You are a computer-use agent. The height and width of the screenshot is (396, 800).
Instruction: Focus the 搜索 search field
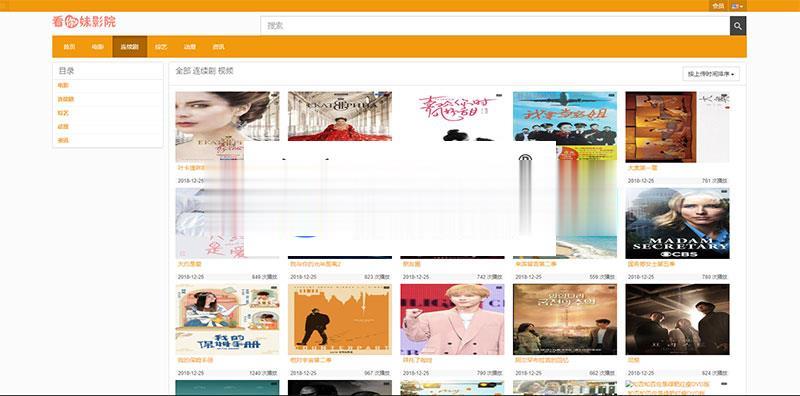495,26
